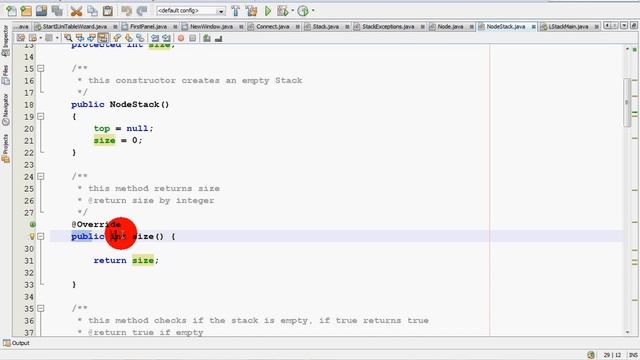
Task: Collapse the size() method fold
Action: click(x=41, y=236)
